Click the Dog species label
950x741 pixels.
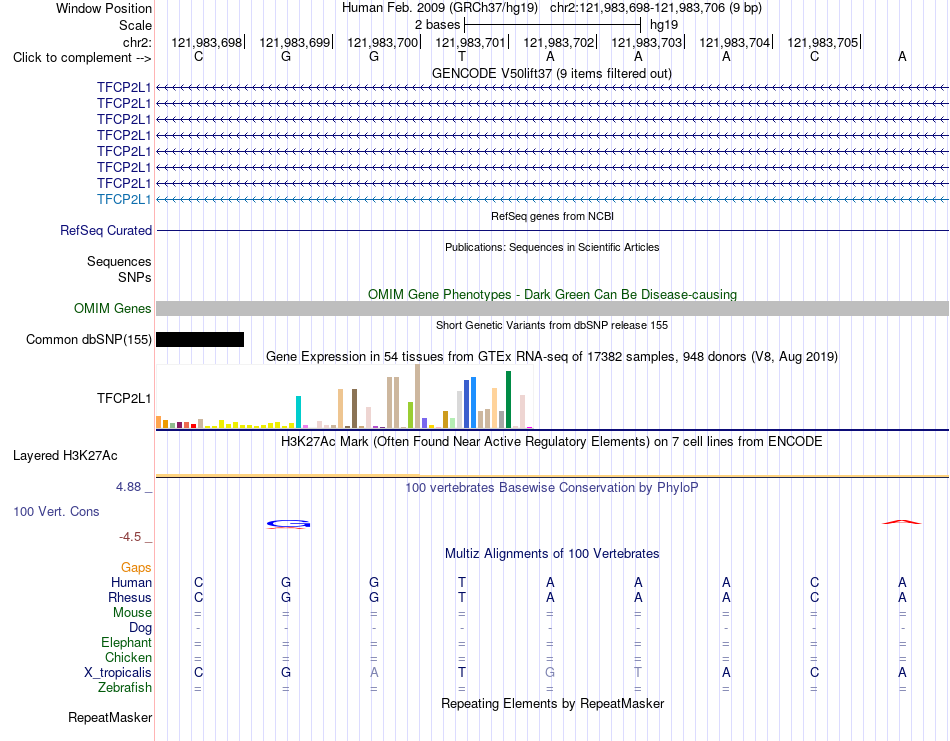point(140,628)
